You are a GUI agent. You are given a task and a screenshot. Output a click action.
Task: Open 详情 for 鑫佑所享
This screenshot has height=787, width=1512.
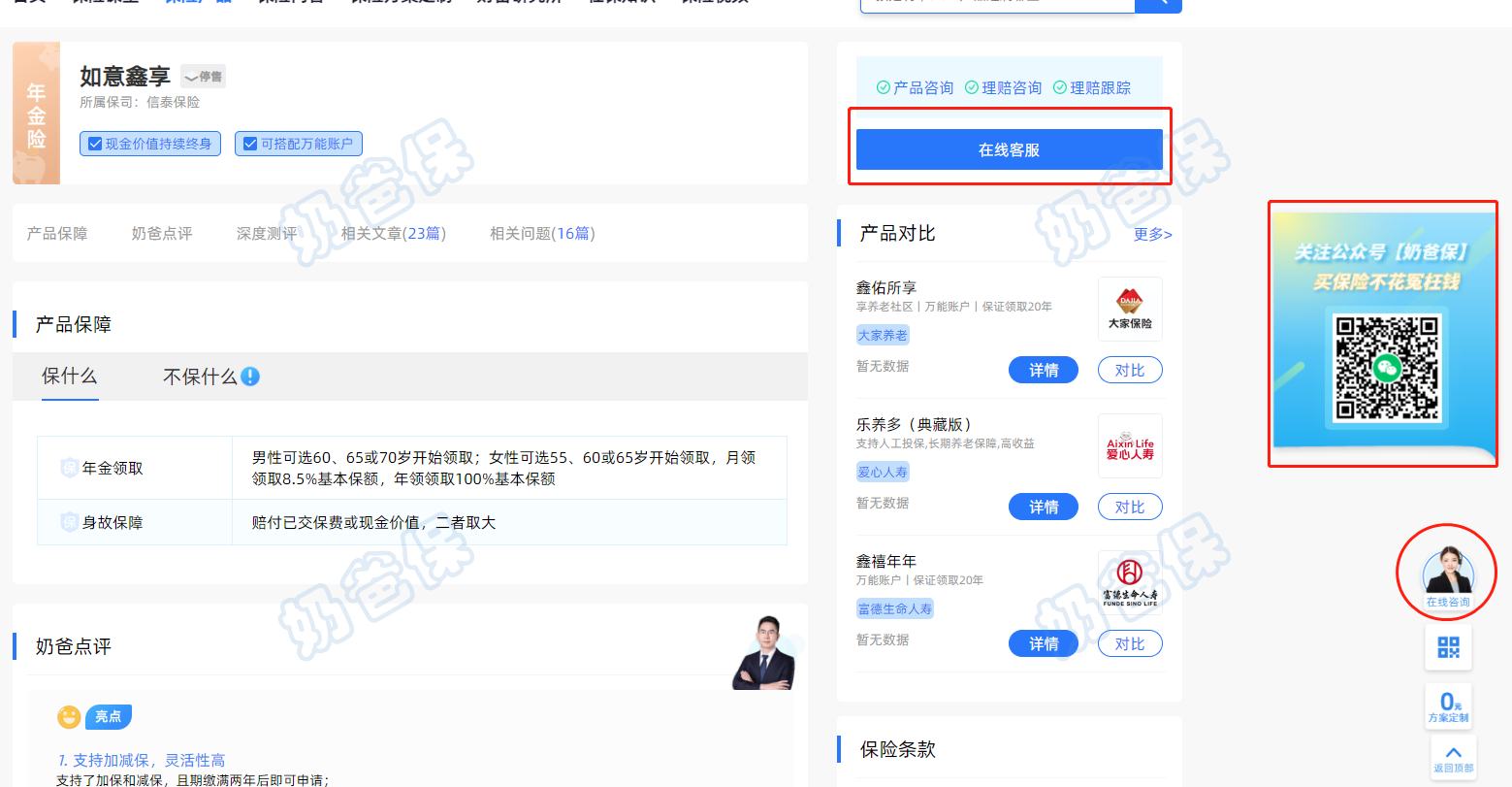[1044, 370]
